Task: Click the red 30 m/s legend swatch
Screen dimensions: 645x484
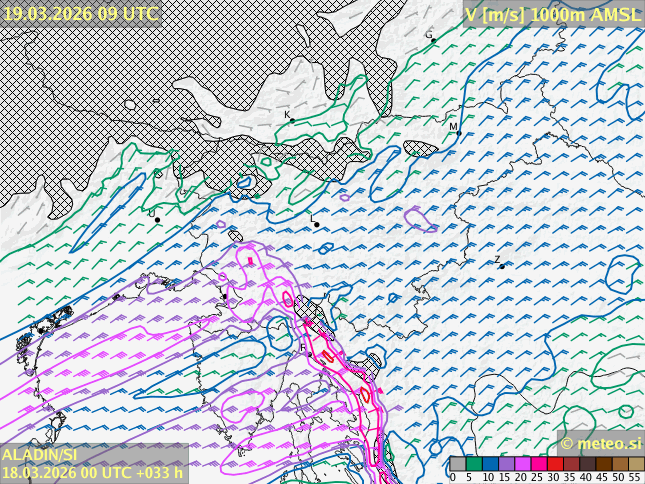Action: (x=554, y=464)
